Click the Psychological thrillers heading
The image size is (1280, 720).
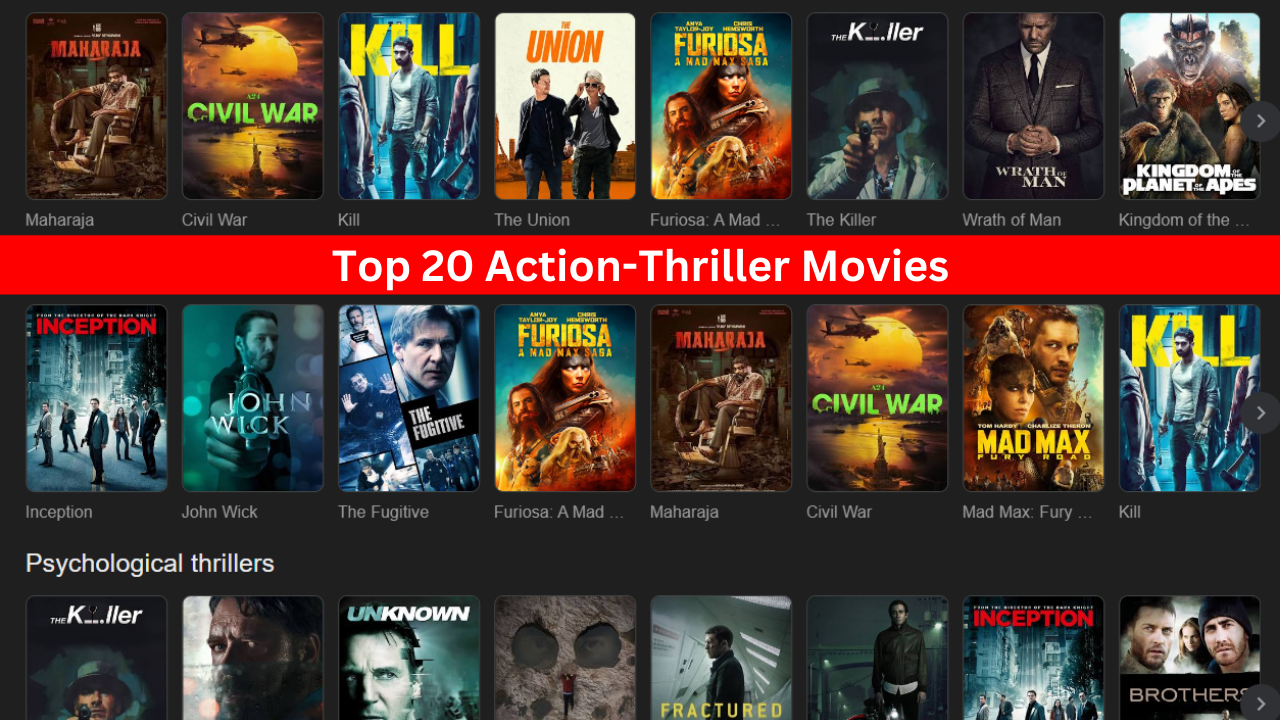[x=150, y=563]
